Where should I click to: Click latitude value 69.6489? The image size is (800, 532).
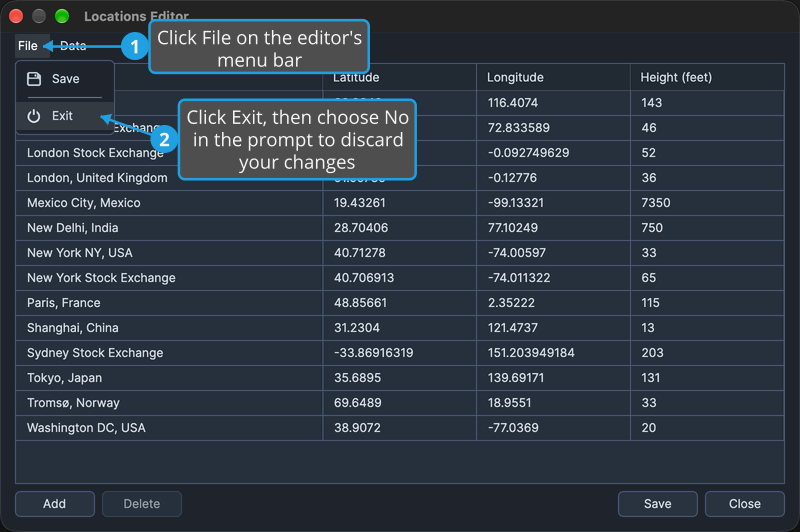click(x=358, y=403)
